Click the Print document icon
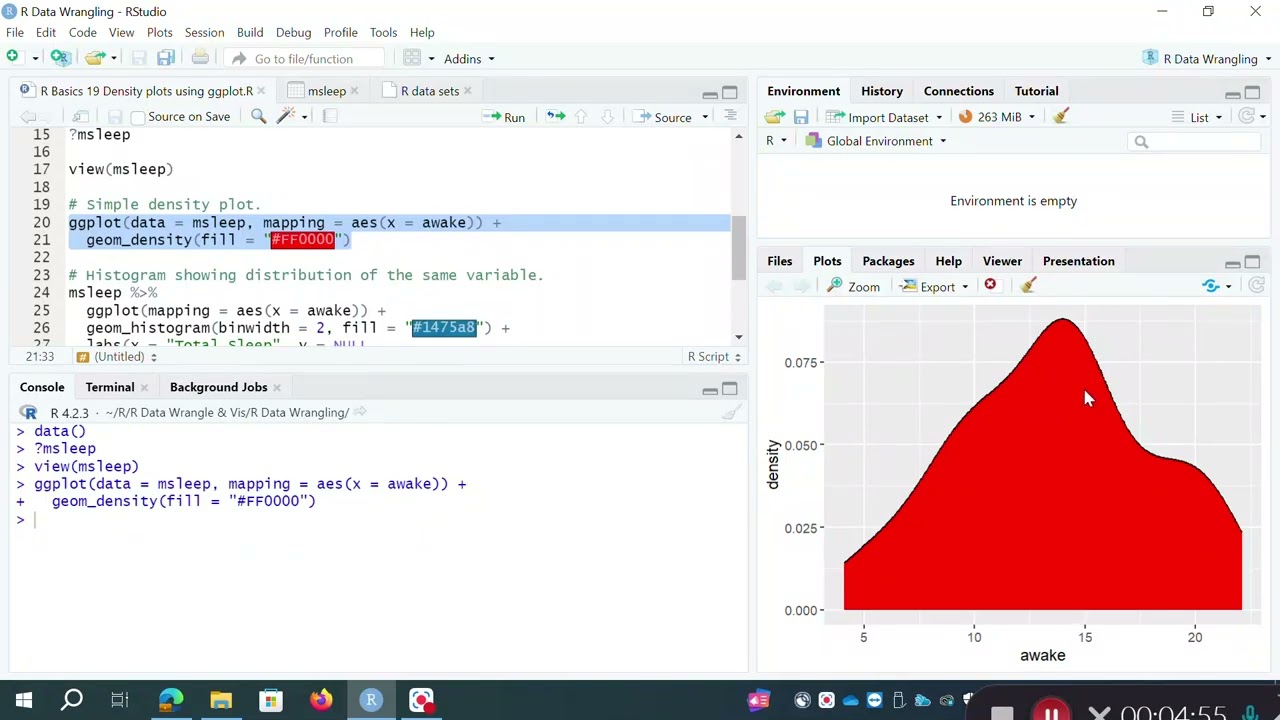1280x720 pixels. [200, 58]
